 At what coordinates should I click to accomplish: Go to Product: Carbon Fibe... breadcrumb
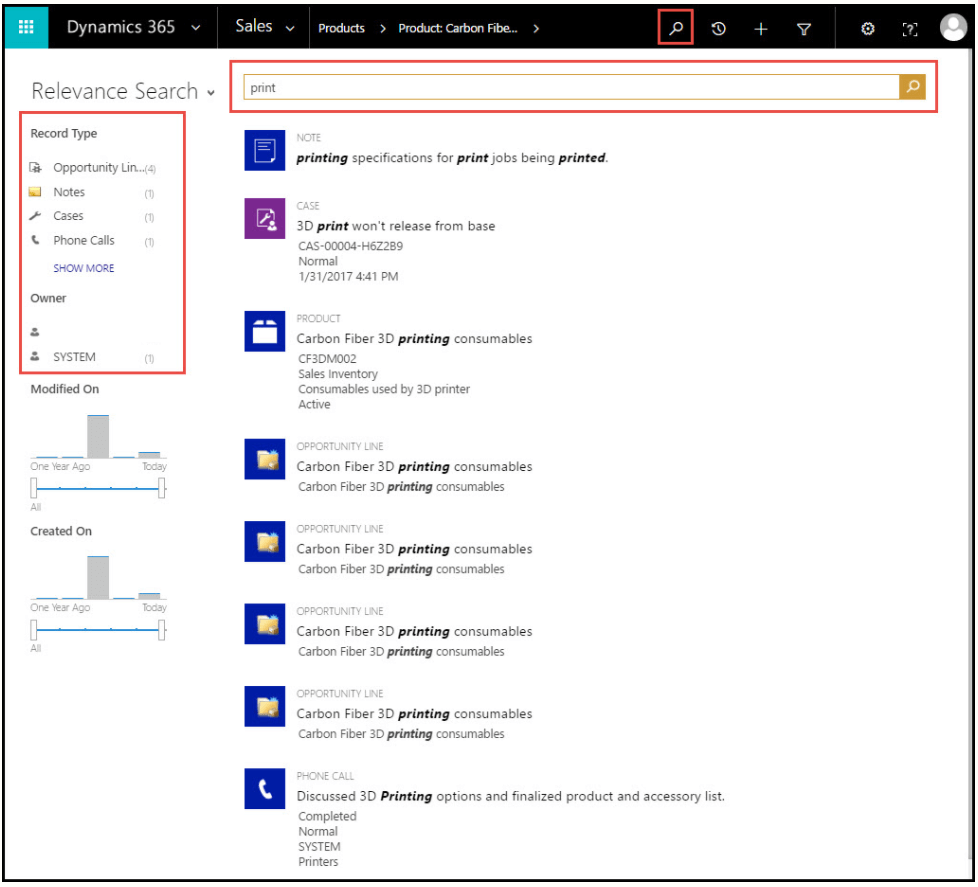click(x=458, y=29)
